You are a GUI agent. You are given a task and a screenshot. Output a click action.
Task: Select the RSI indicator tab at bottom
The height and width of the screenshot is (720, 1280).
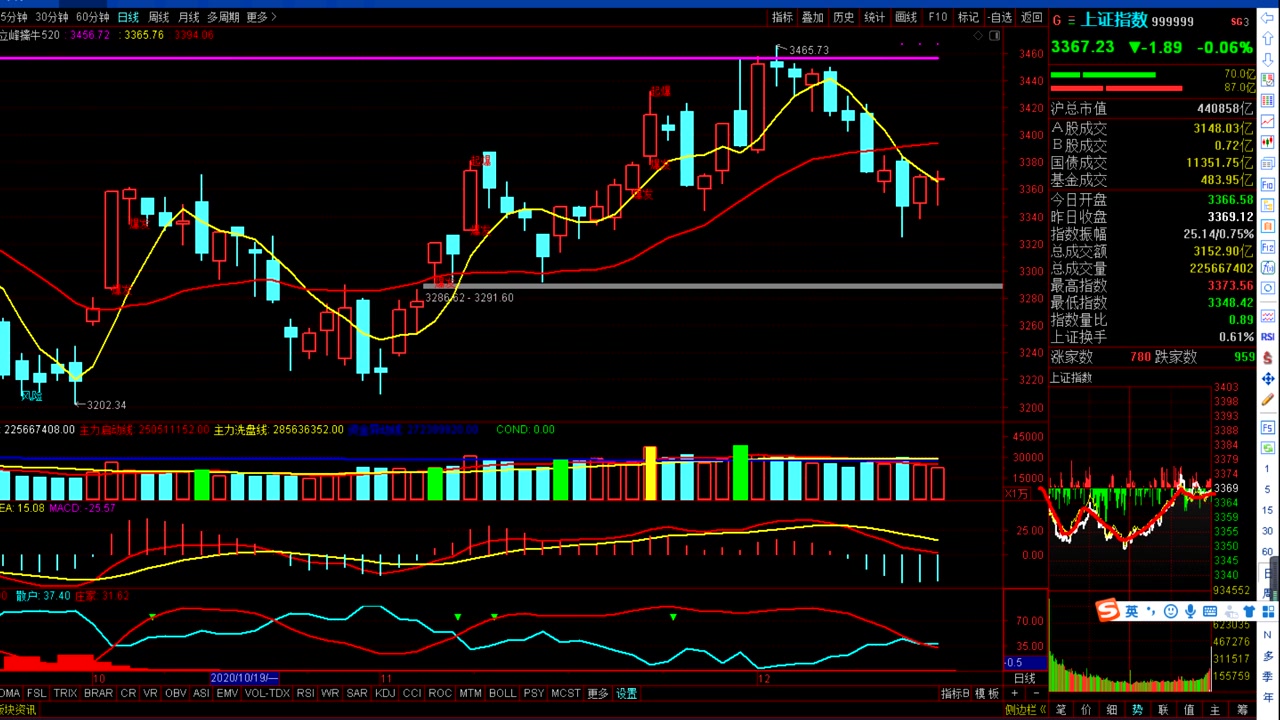[x=305, y=693]
